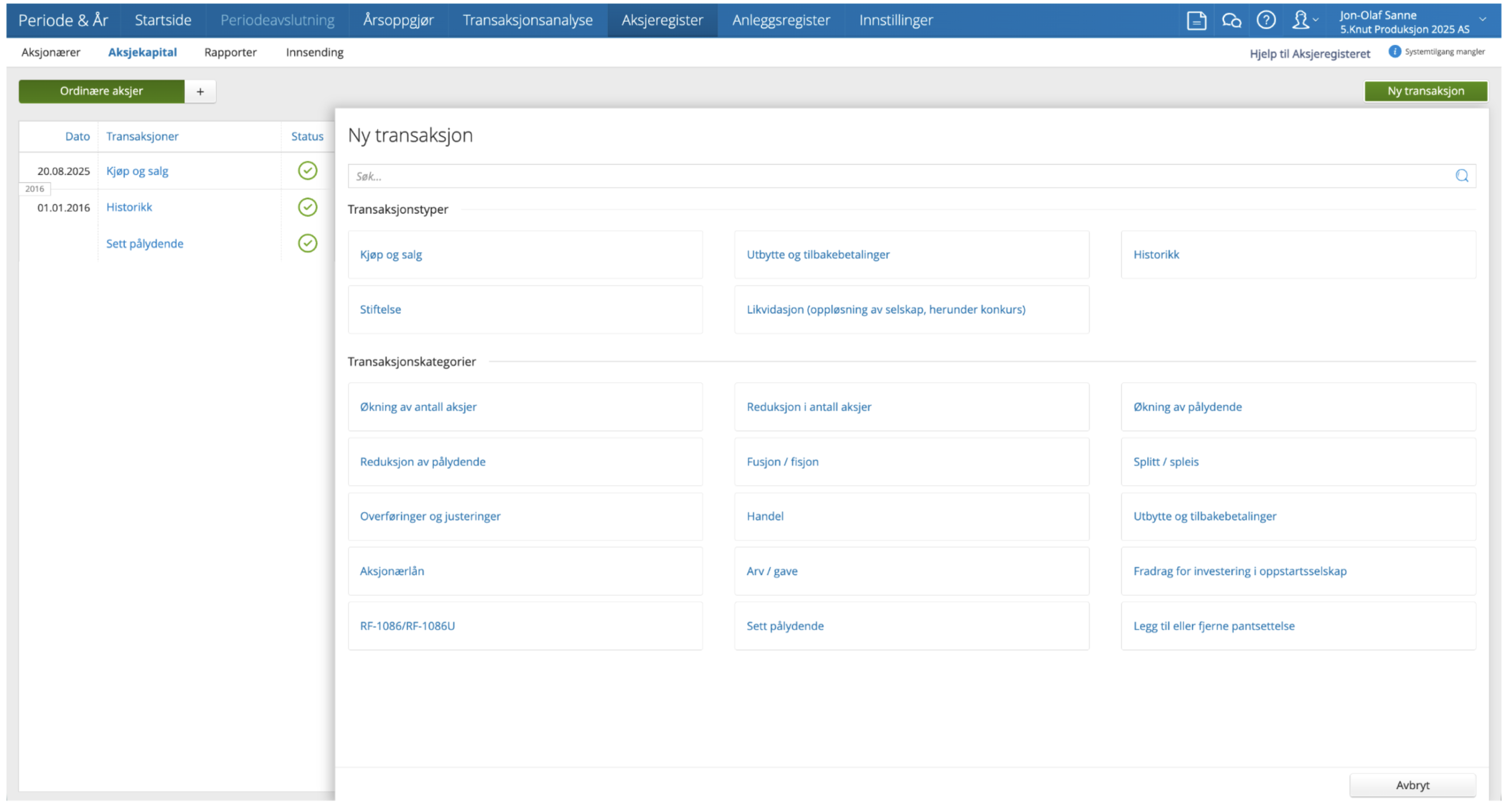Choose the Stiftelse transaction type

525,310
